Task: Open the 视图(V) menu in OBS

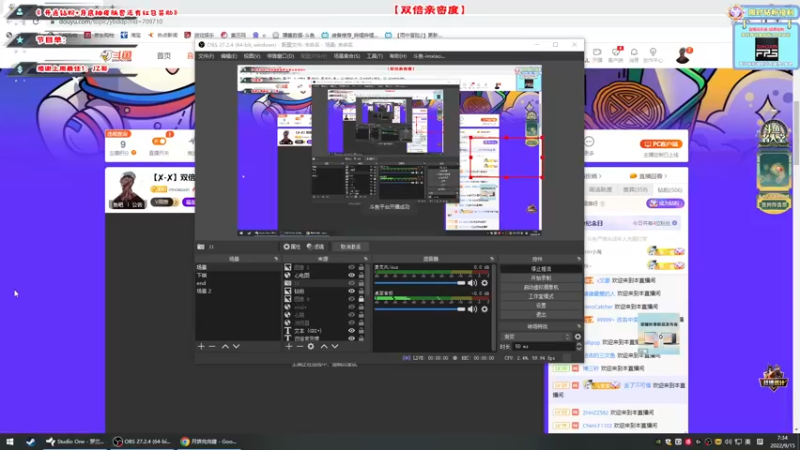Action: pyautogui.click(x=252, y=56)
